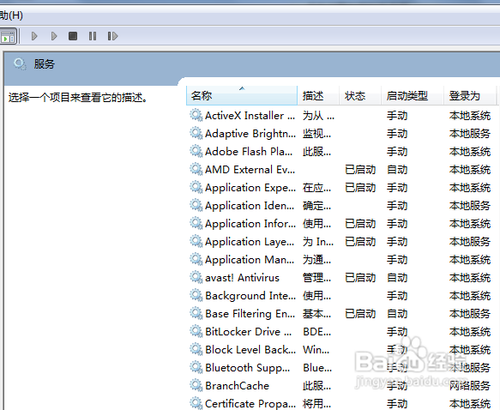
Task: Select the Base Filtering Engine gear icon
Action: [x=196, y=313]
